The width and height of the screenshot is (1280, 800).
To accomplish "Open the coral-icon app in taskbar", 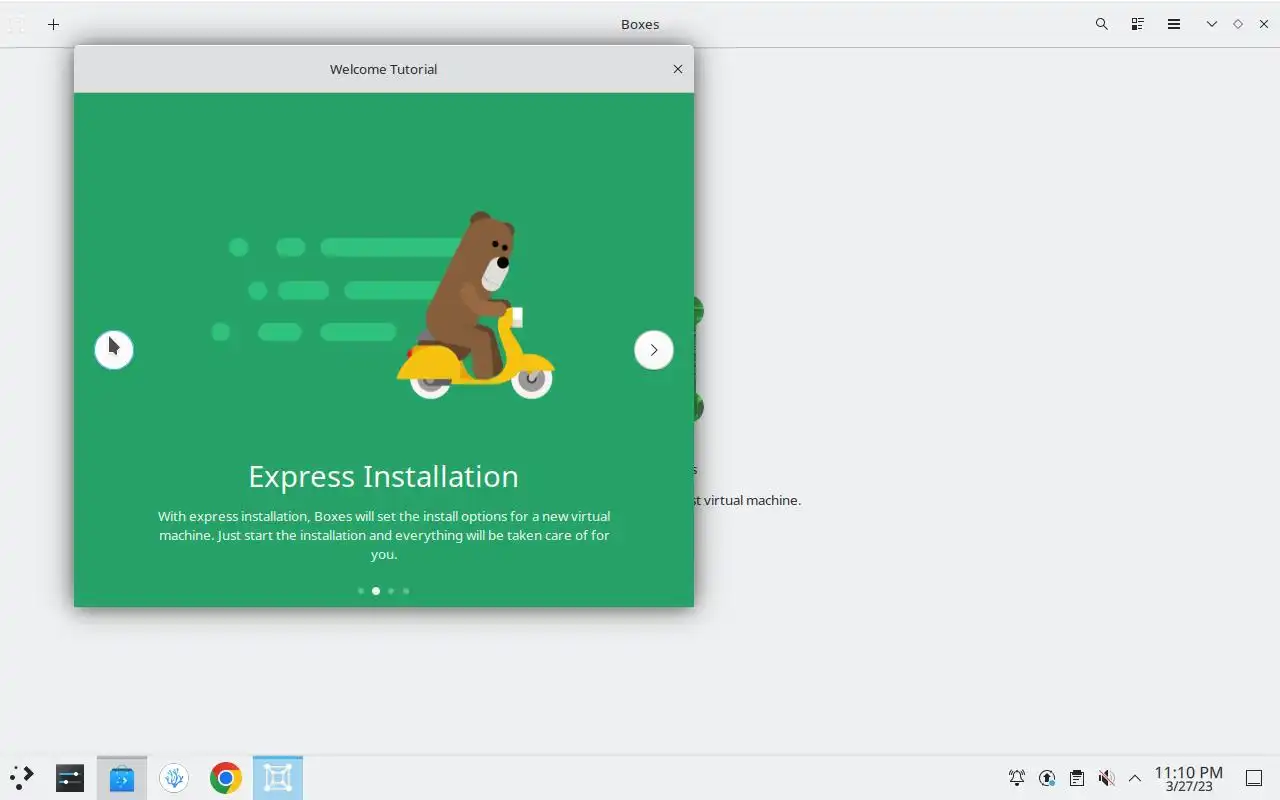I will 174,777.
